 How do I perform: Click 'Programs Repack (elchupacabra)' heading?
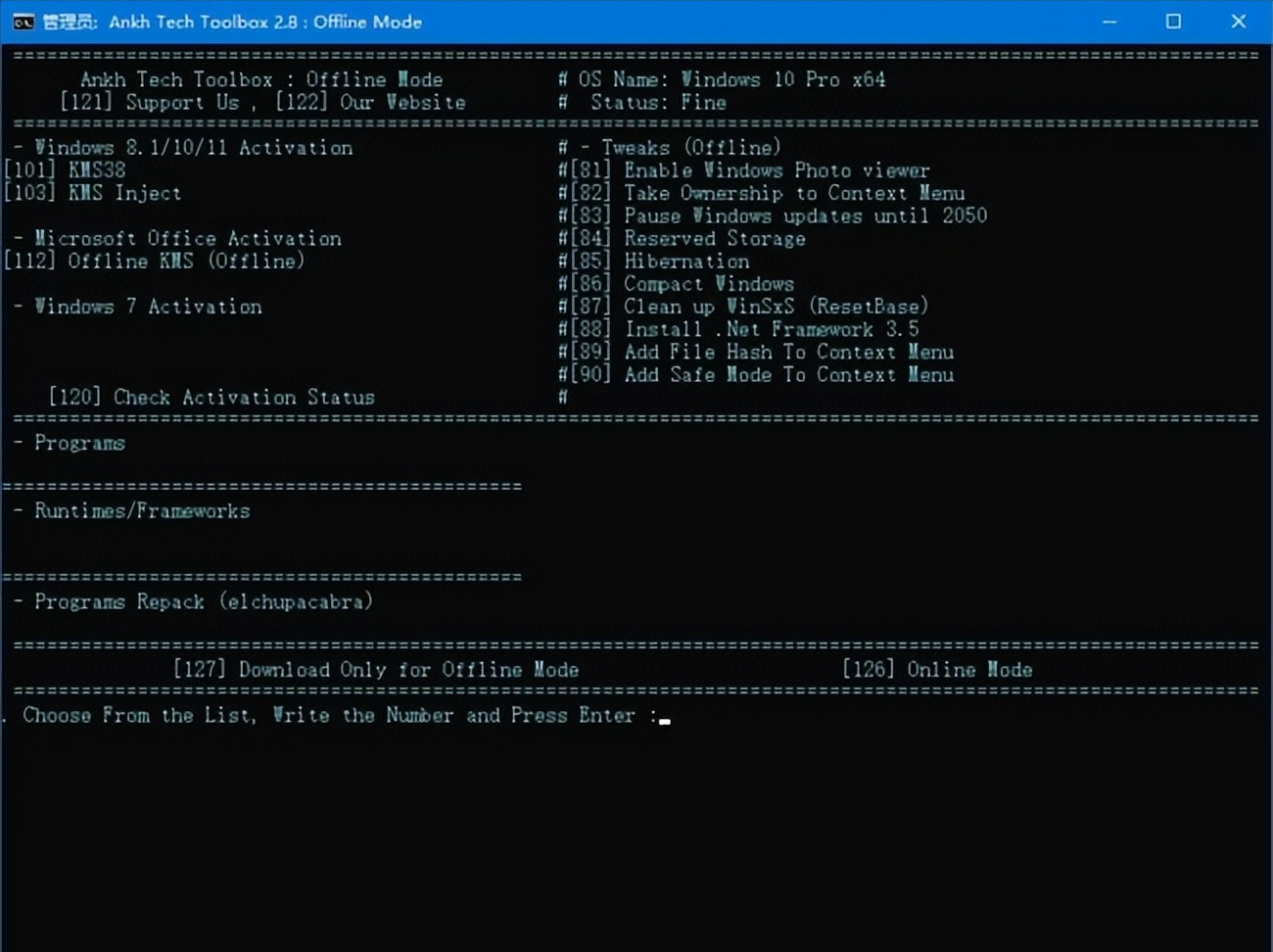point(204,601)
